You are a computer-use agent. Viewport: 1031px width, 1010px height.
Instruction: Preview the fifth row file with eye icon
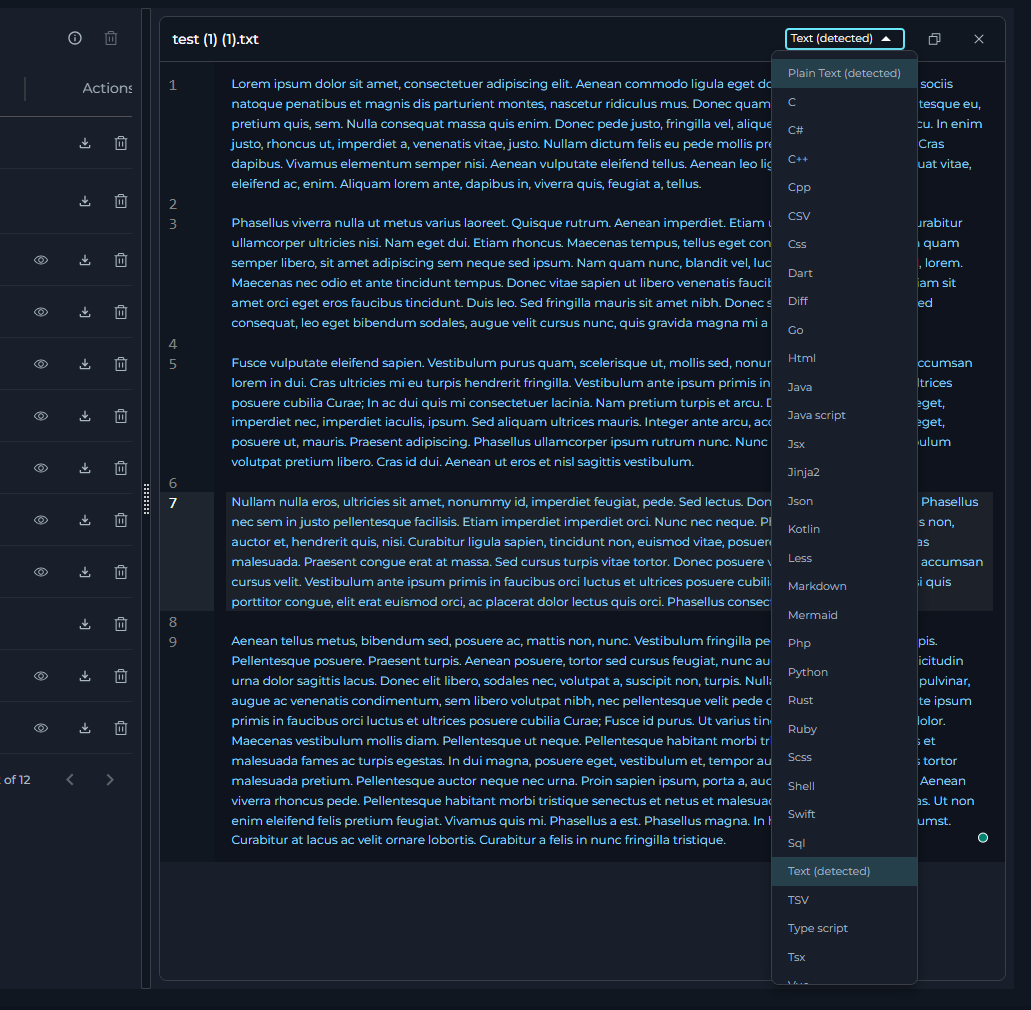pos(41,364)
